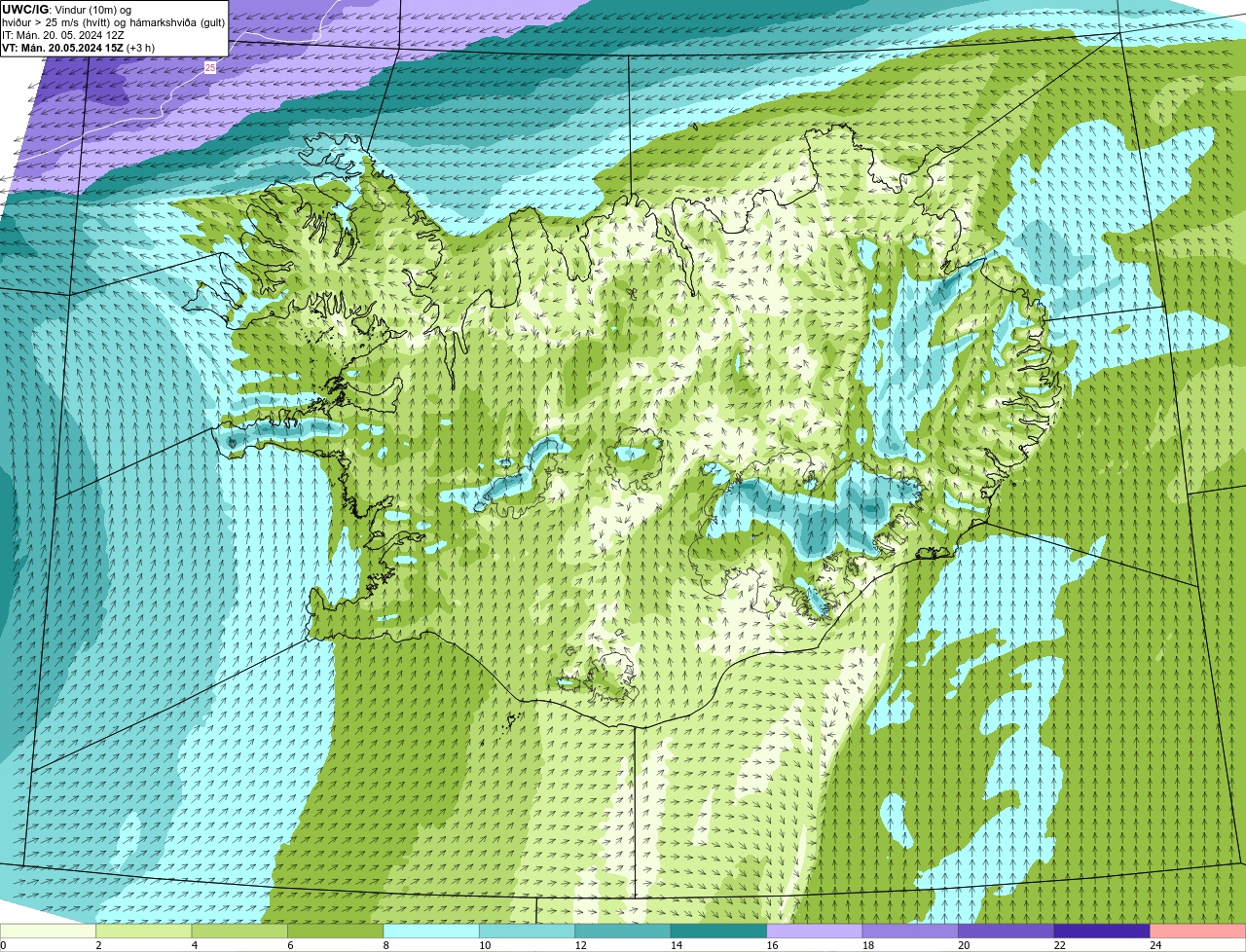The image size is (1246, 952).
Task: Click the pale yellow 0–2 legend swatch
Action: [49, 931]
